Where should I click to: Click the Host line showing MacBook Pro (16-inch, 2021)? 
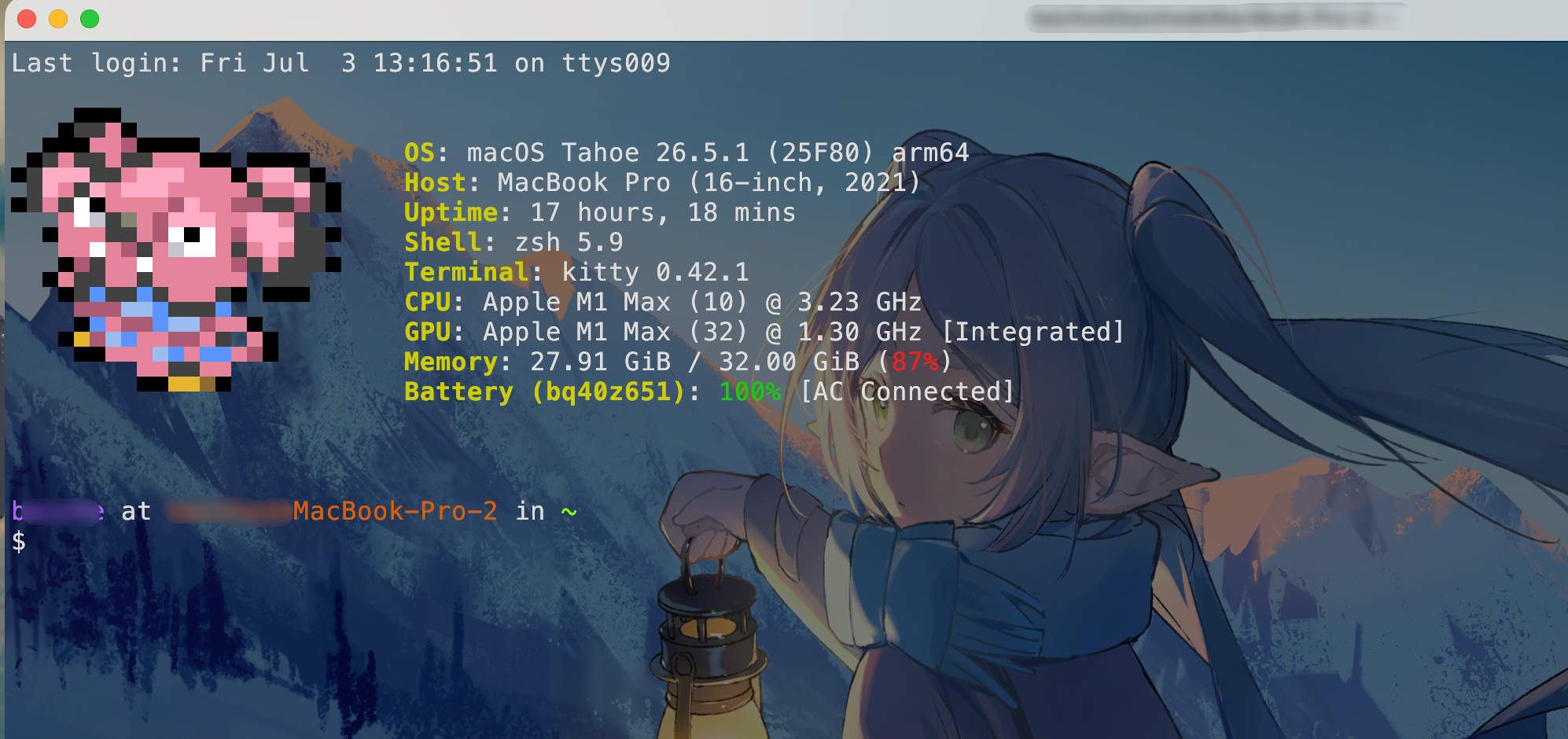(662, 182)
